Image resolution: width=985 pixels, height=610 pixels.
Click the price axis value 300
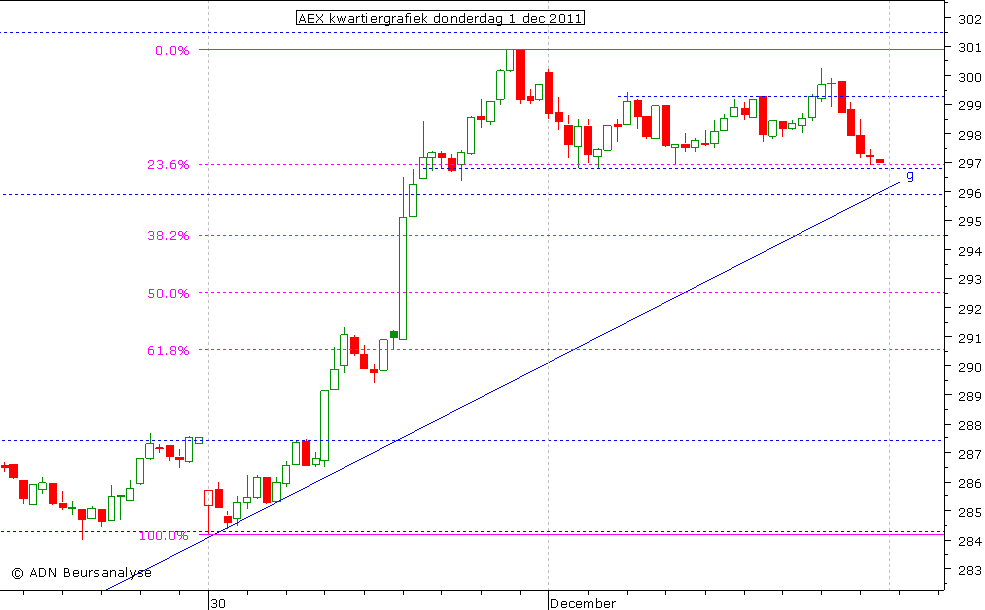pos(970,77)
